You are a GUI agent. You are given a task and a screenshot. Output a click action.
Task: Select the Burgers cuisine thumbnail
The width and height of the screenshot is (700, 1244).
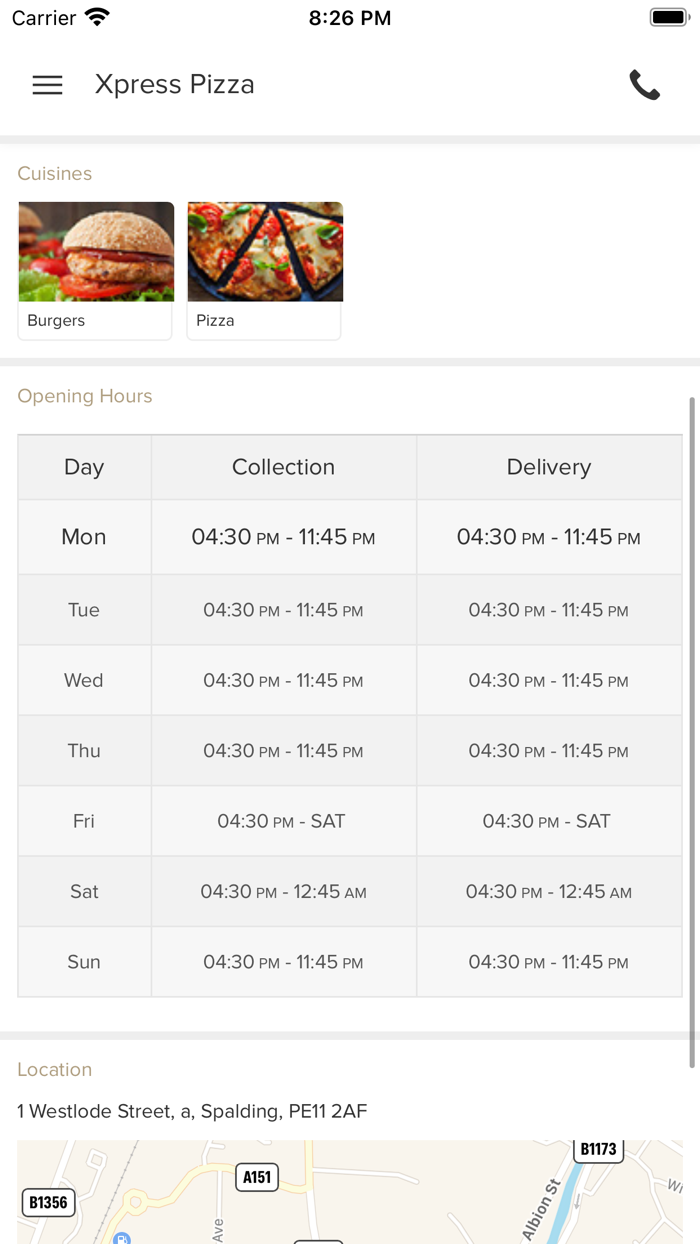pos(96,252)
